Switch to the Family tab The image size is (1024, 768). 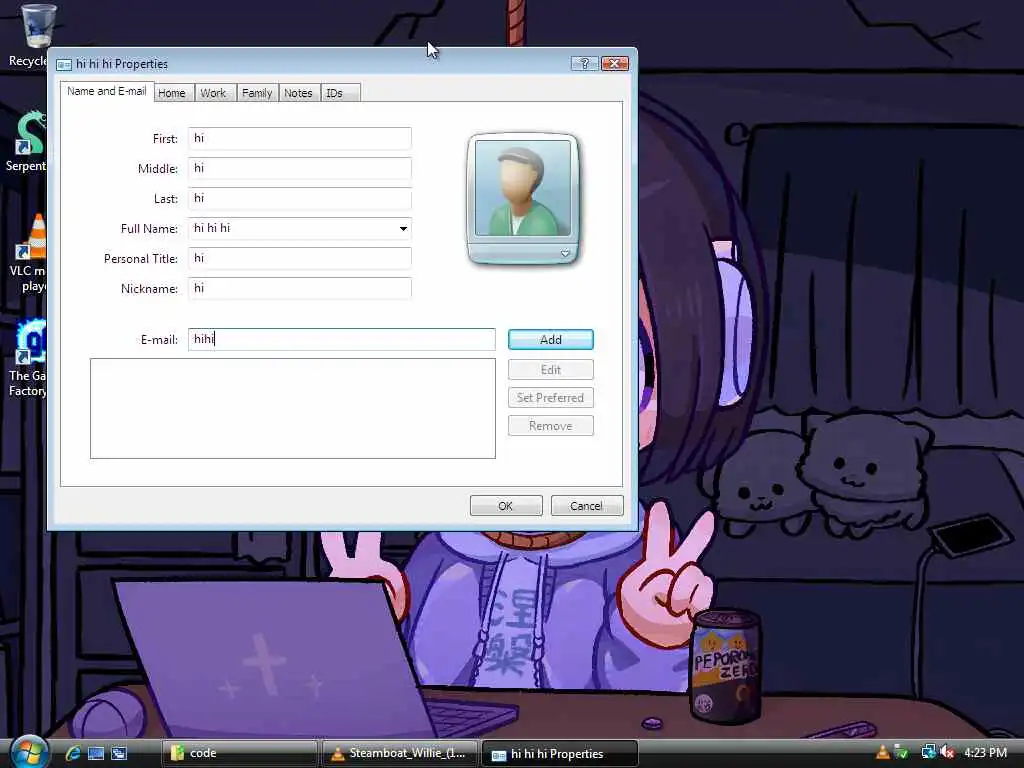point(257,93)
